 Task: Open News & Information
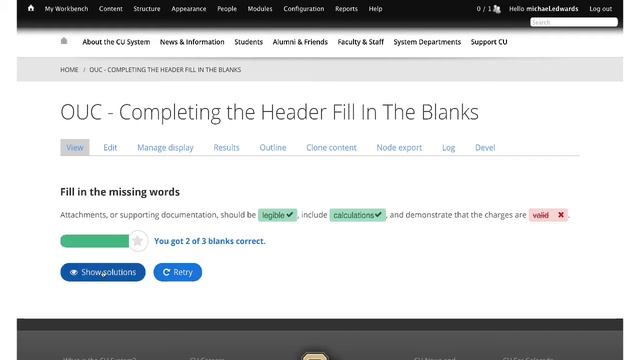click(x=192, y=42)
